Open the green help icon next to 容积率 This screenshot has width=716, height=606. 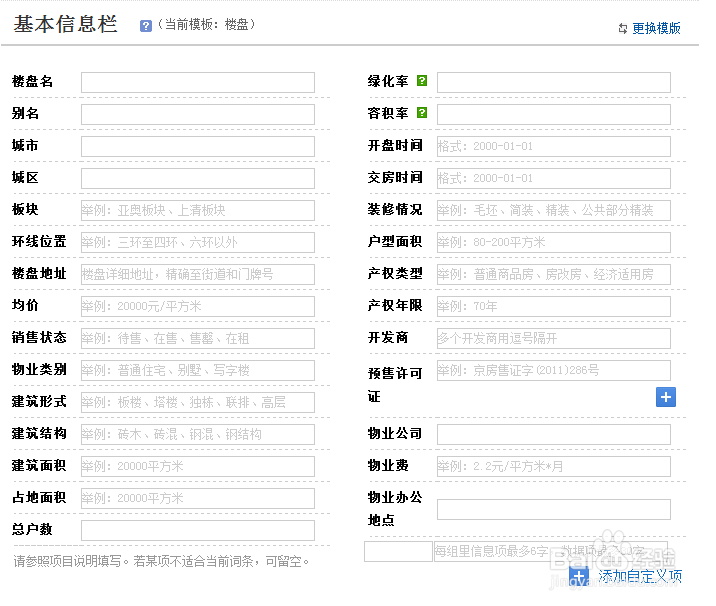click(422, 113)
